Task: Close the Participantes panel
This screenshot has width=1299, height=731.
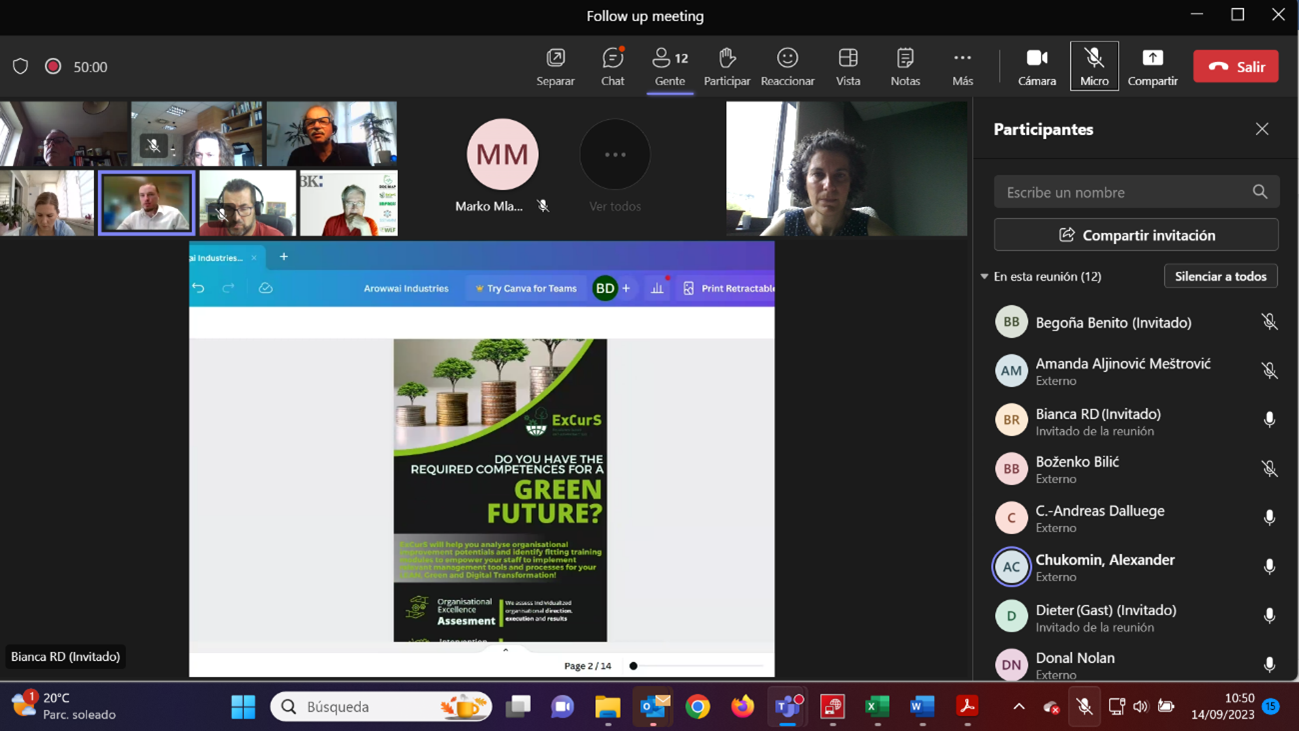Action: point(1262,129)
